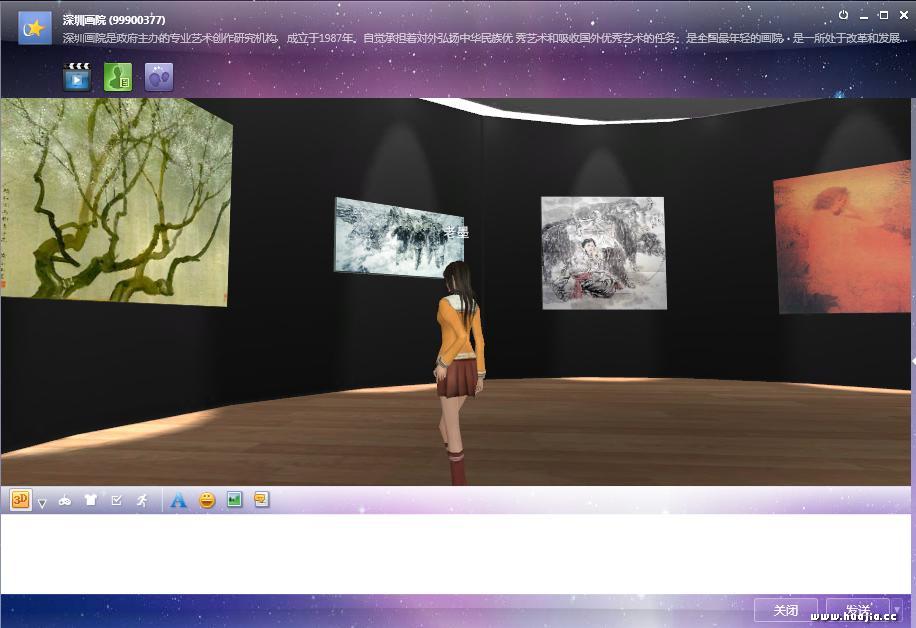916x628 pixels.
Task: Click the power icon in the title bar
Action: [843, 15]
